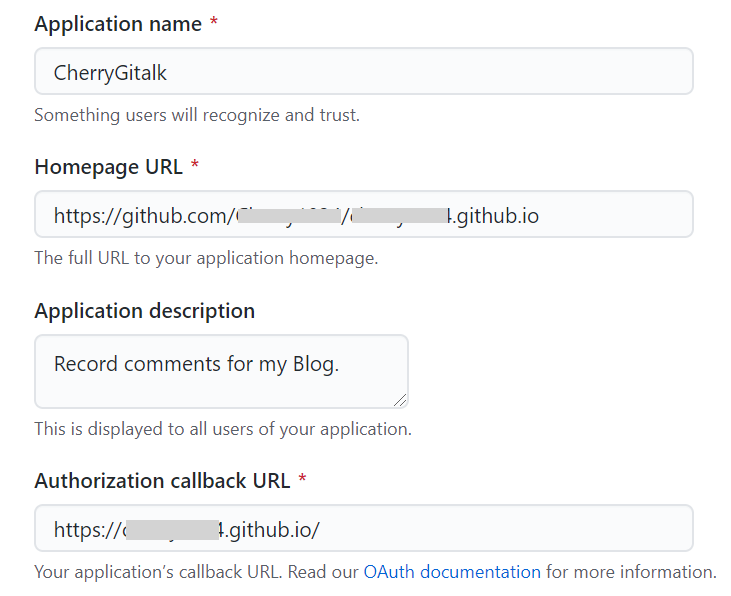Click "Your application's callback URL" helper text
731x596 pixels.
tap(196, 573)
